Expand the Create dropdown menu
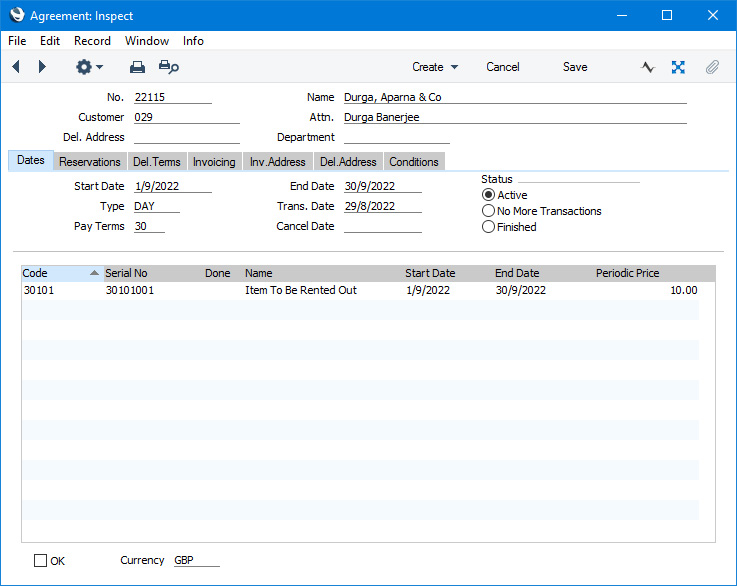737x586 pixels. pyautogui.click(x=435, y=67)
